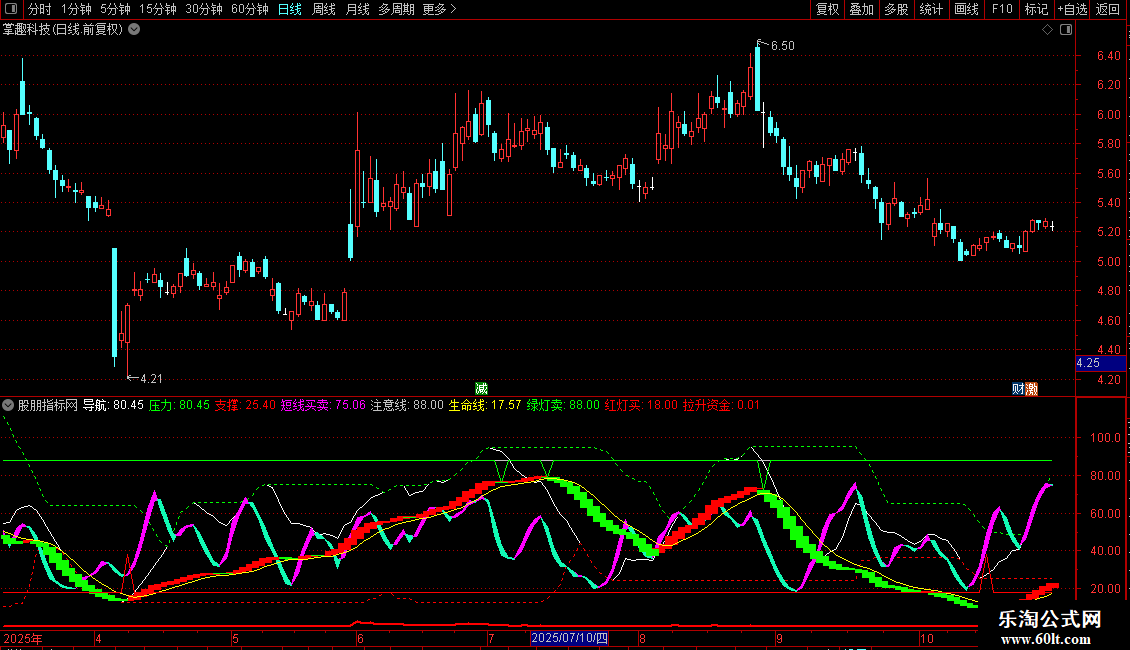The height and width of the screenshot is (650, 1130).
Task: Select the 30分钟 period tab
Action: tap(204, 9)
